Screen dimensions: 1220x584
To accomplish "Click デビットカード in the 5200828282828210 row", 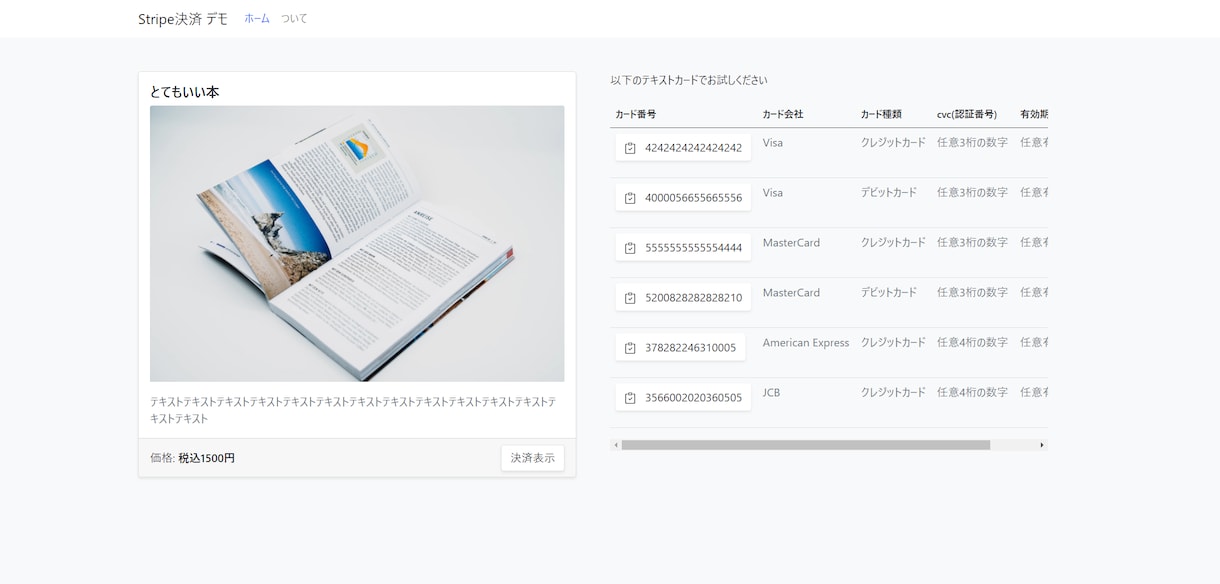I will pos(889,292).
